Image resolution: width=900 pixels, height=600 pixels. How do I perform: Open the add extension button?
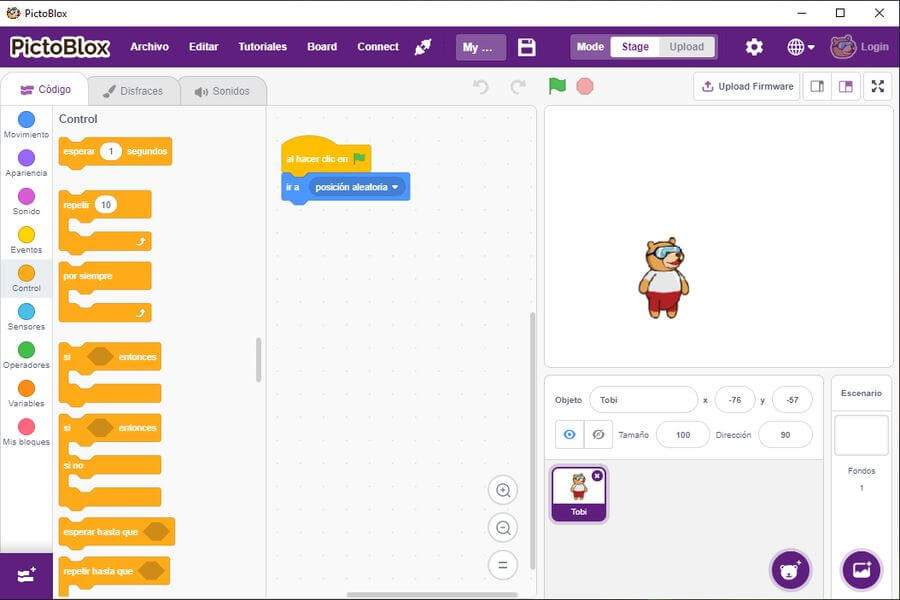26,575
